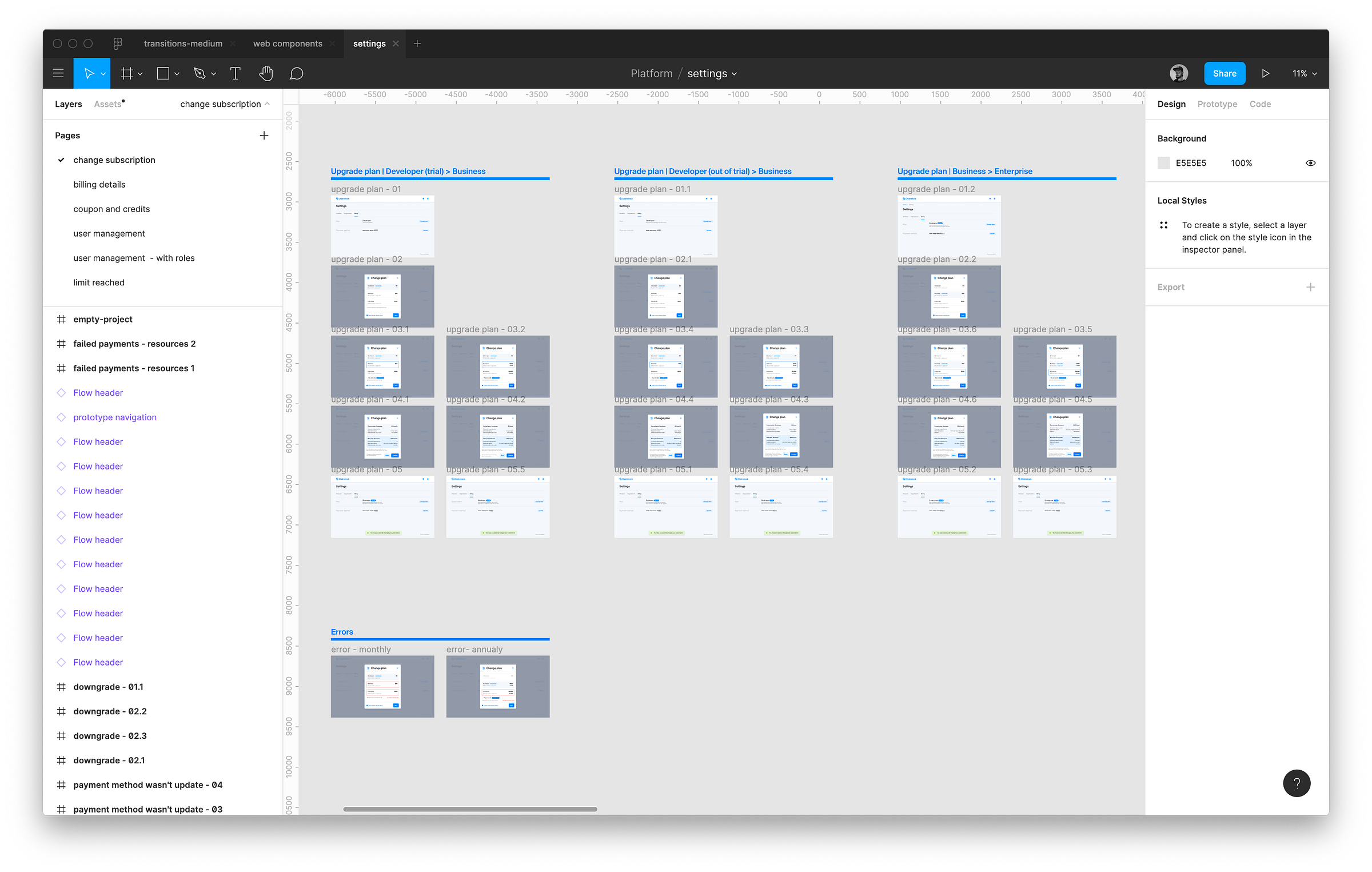Image resolution: width=1372 pixels, height=872 pixels.
Task: Open the hamburger main menu
Action: 58,73
